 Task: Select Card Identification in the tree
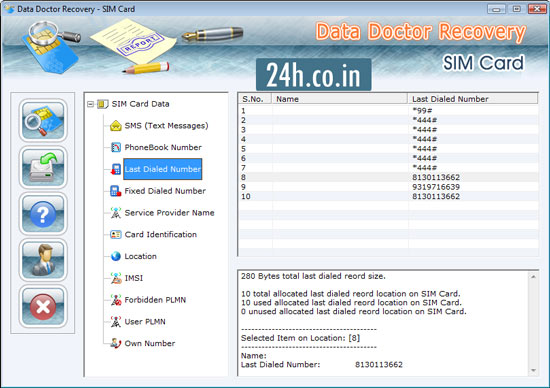[161, 234]
